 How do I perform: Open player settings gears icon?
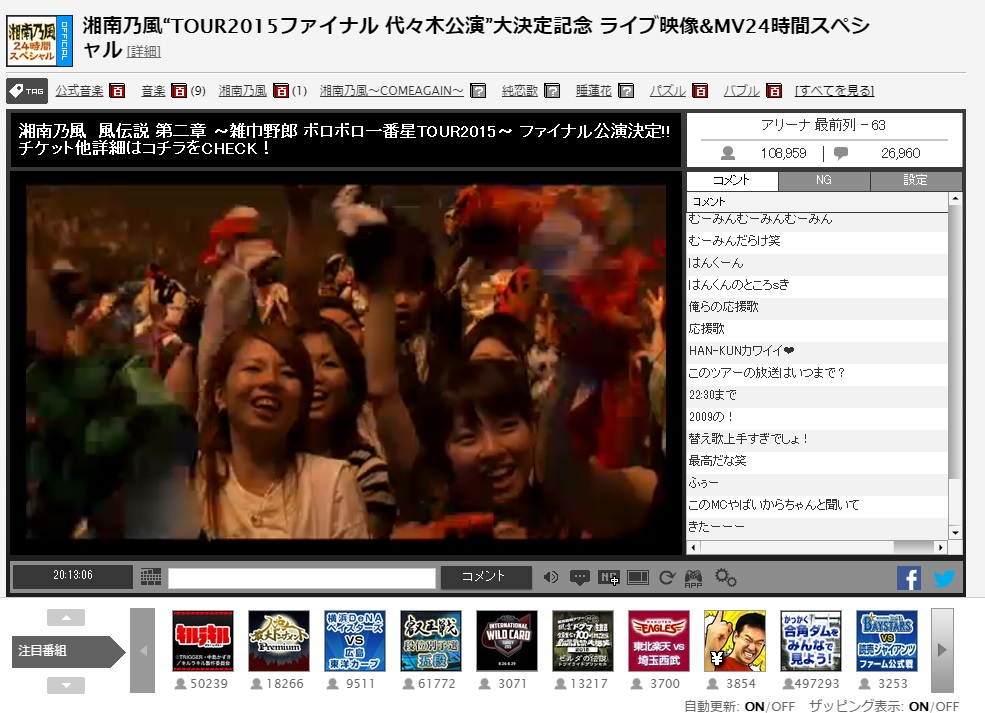(726, 577)
